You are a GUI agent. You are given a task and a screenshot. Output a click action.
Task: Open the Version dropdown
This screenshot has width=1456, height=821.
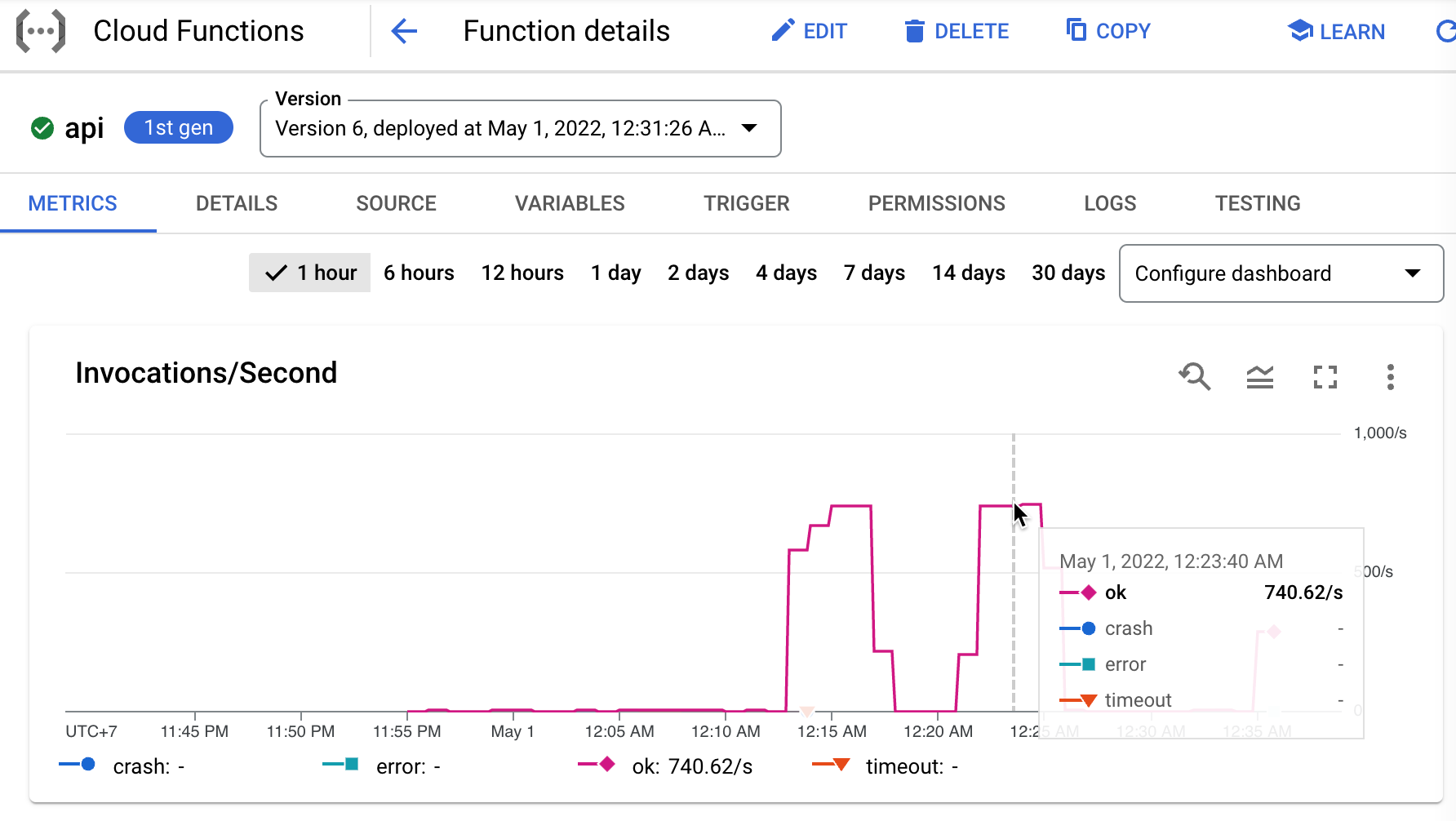pyautogui.click(x=521, y=129)
